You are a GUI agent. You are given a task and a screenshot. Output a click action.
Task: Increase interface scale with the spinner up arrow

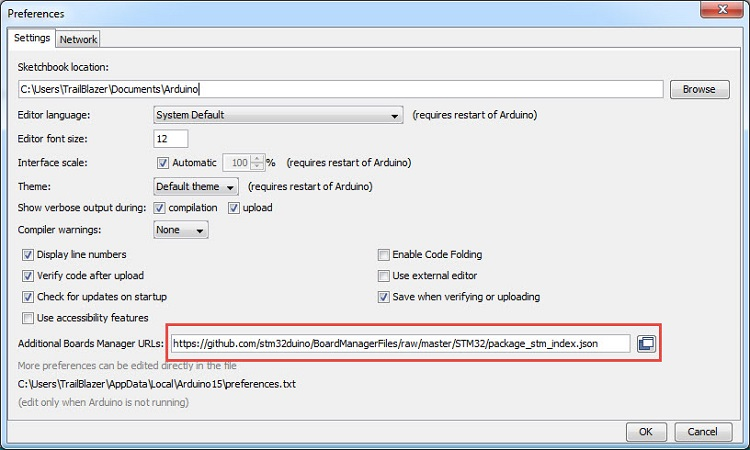pyautogui.click(x=257, y=159)
